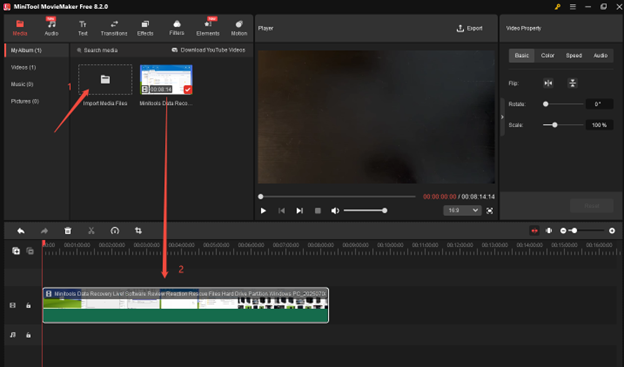This screenshot has height=367, width=624.
Task: Click the scale value 100% field
Action: pyautogui.click(x=599, y=125)
